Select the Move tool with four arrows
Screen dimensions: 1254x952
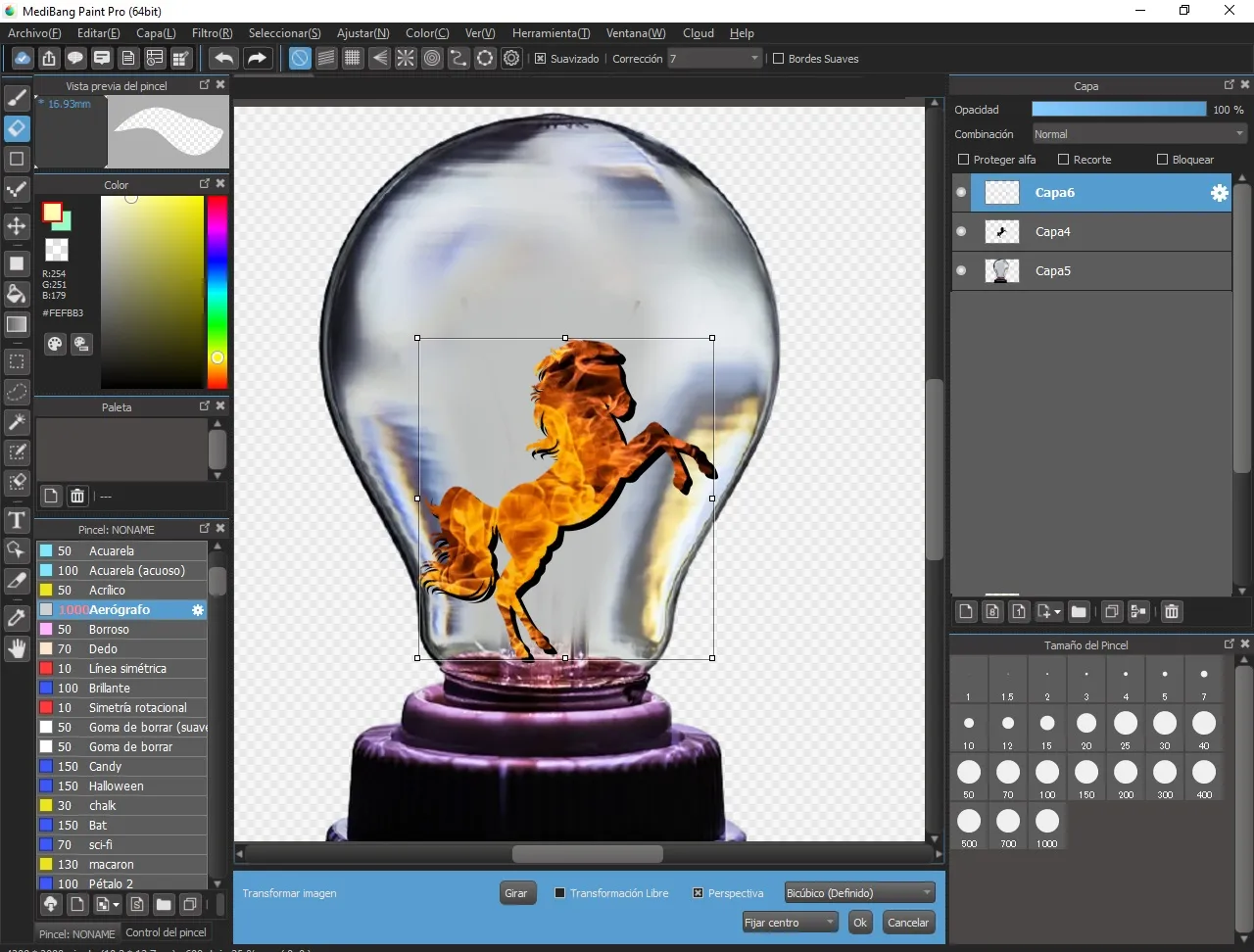[x=17, y=226]
